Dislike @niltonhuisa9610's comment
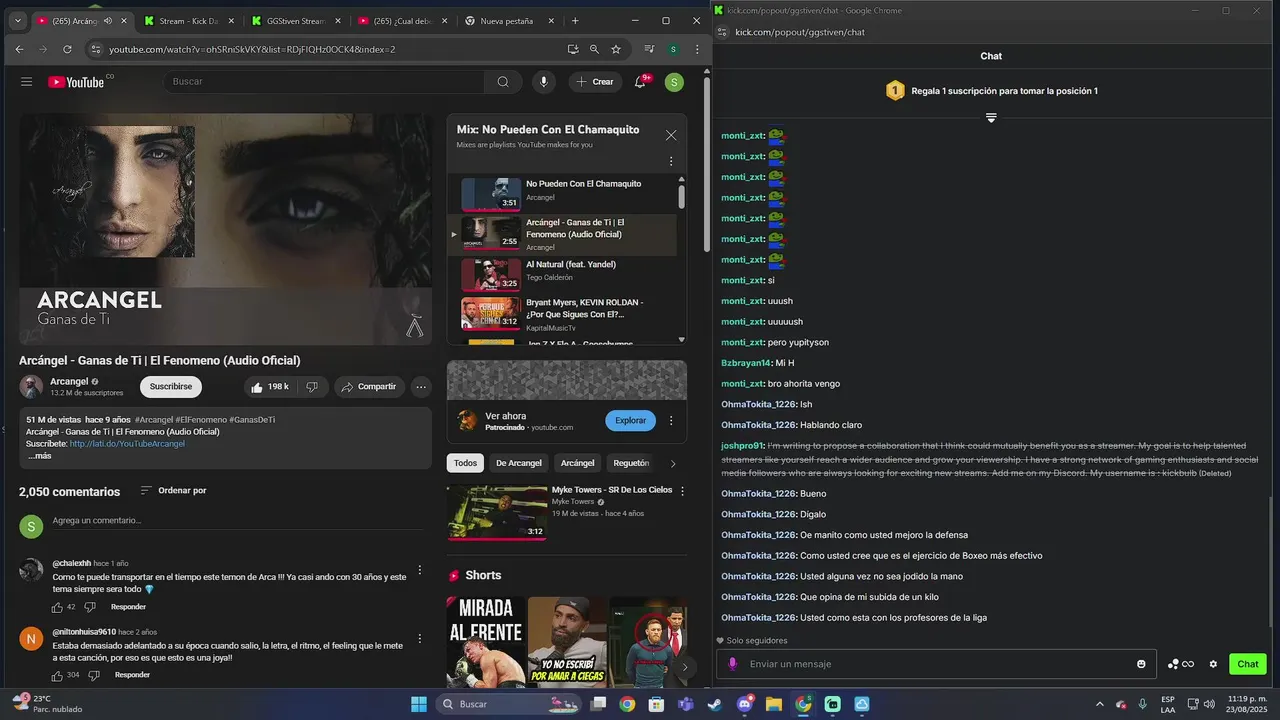This screenshot has height=720, width=1280. pyautogui.click(x=94, y=675)
